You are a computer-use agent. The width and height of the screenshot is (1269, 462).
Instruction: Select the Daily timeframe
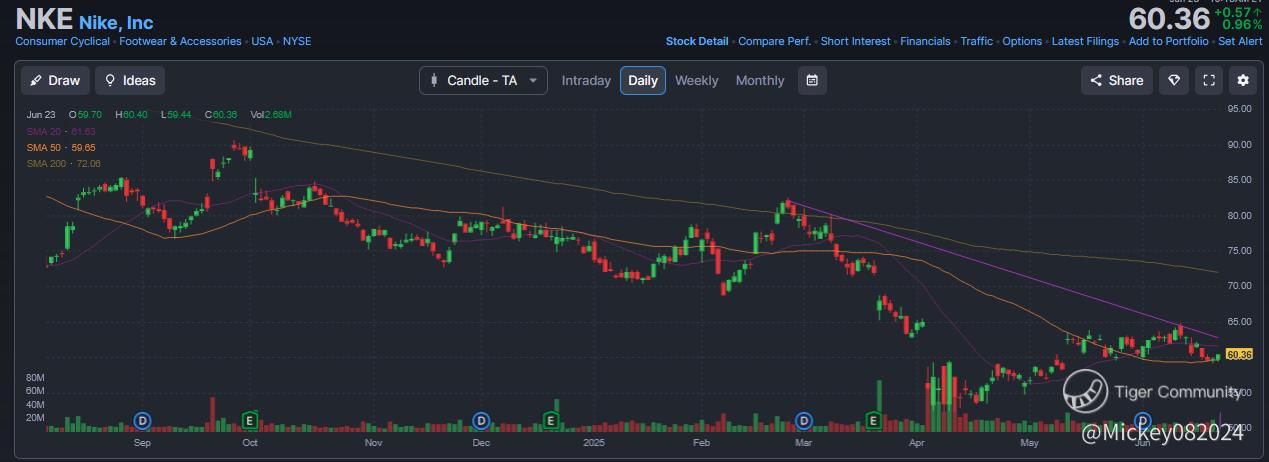click(x=642, y=80)
